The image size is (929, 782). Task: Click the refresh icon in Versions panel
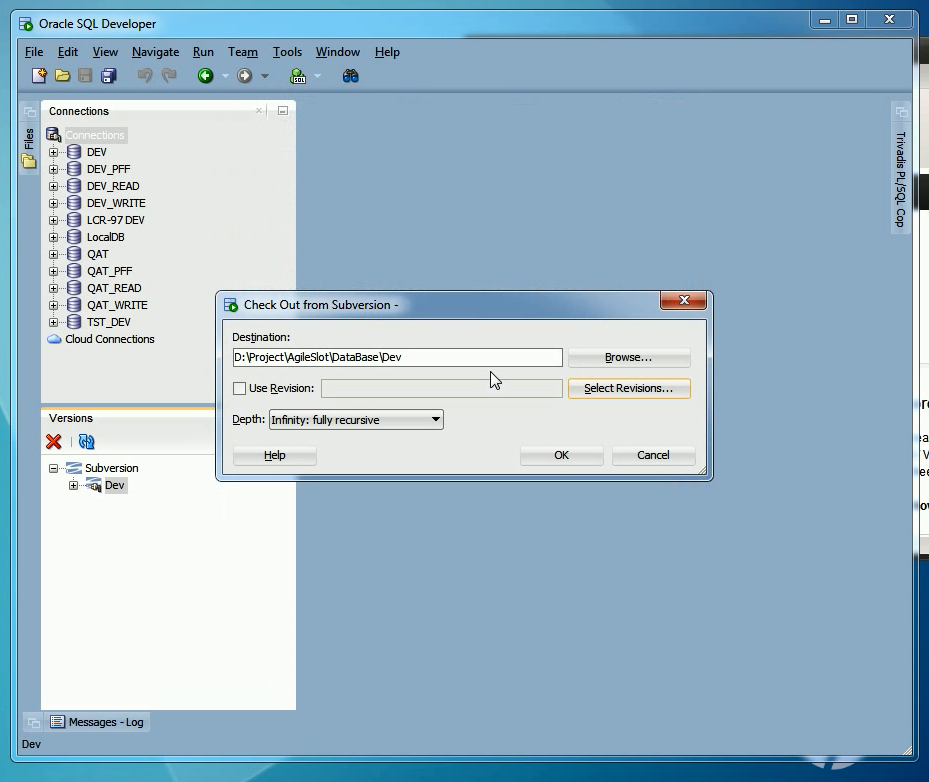[87, 441]
